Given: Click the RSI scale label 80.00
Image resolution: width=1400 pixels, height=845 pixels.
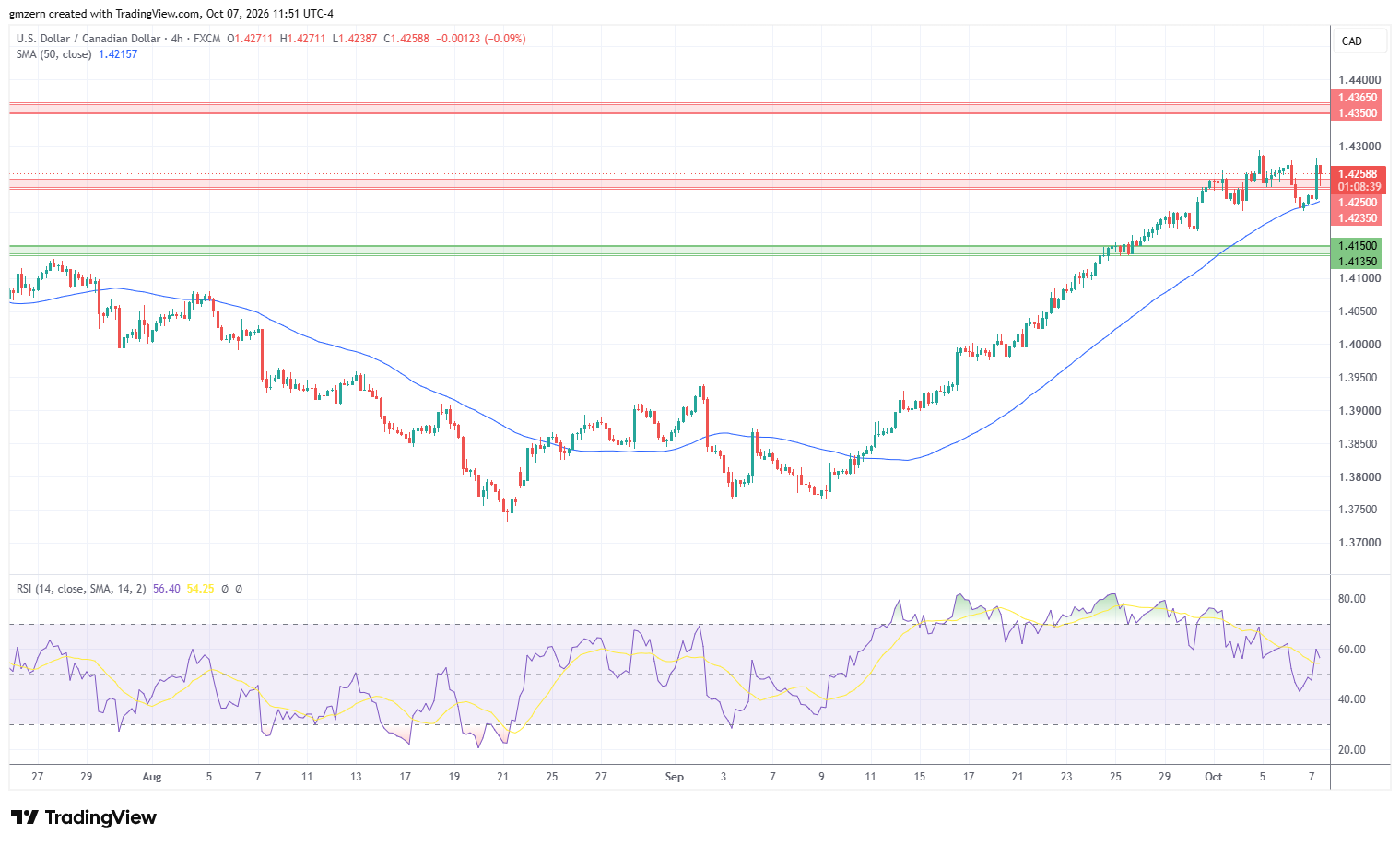Looking at the screenshot, I should tap(1352, 599).
